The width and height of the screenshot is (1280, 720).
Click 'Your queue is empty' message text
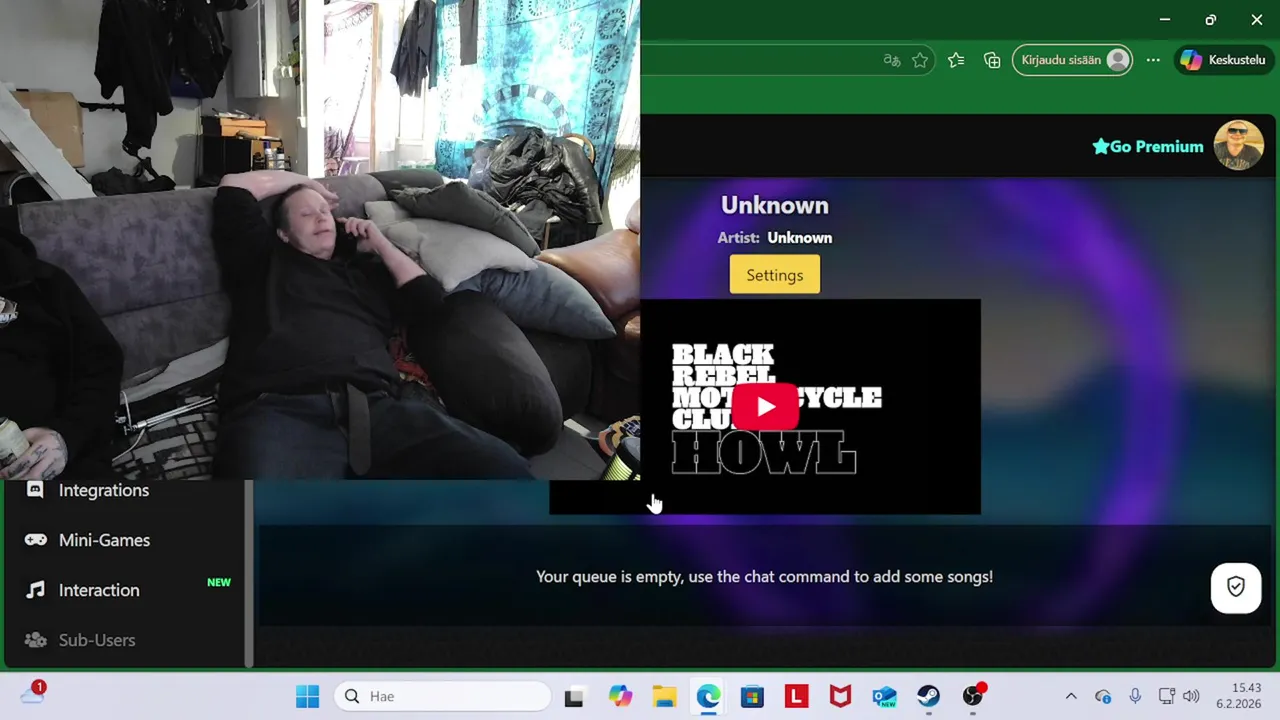pyautogui.click(x=764, y=577)
